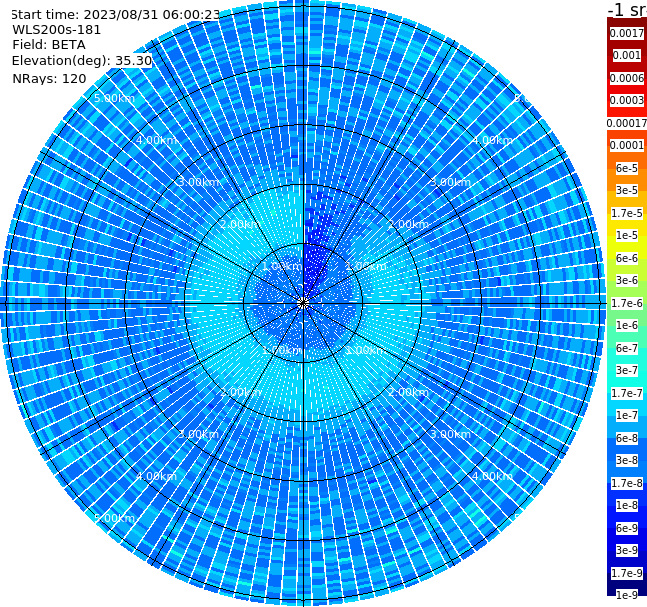Choose the 1e-9 colorbar minimum label
This screenshot has height=607, width=647.
pos(627,595)
